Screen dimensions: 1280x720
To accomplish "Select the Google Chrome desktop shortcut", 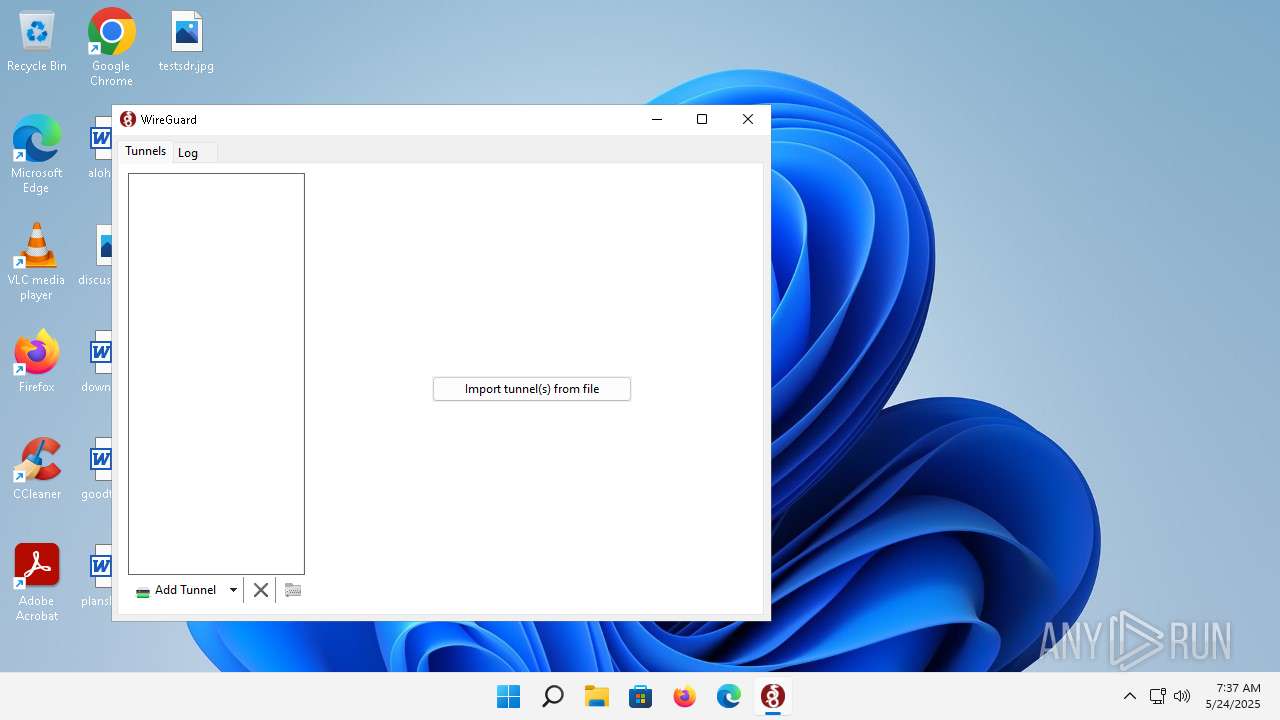I will pos(111,47).
